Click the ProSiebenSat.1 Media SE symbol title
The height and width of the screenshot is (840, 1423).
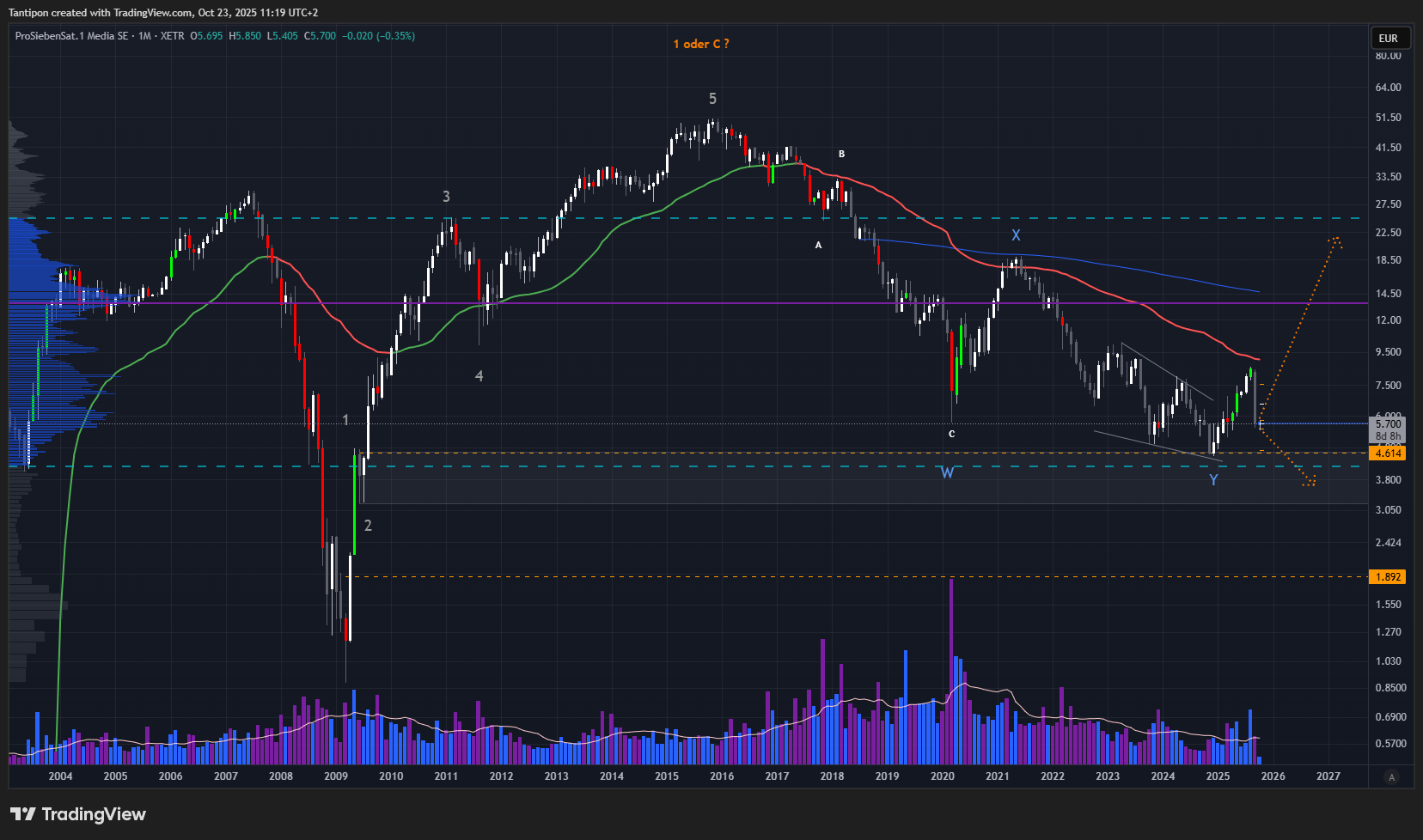72,36
